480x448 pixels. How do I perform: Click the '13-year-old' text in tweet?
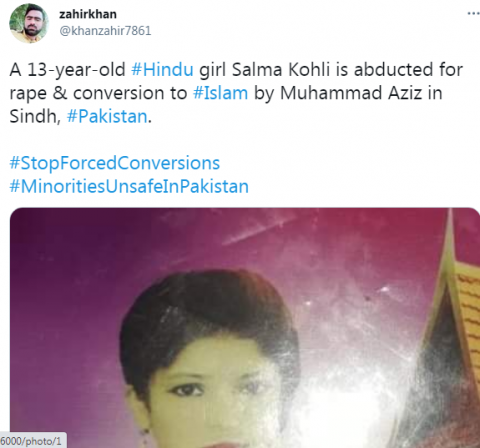76,70
